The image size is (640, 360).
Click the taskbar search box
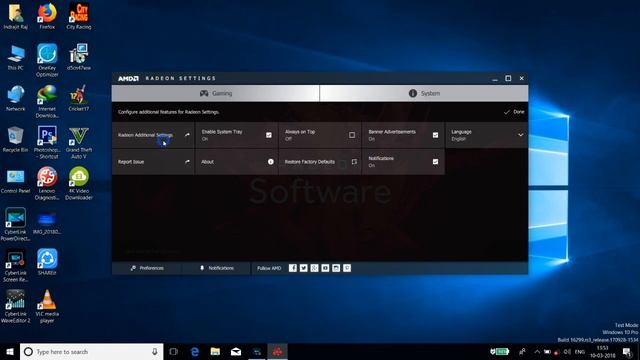(x=91, y=352)
